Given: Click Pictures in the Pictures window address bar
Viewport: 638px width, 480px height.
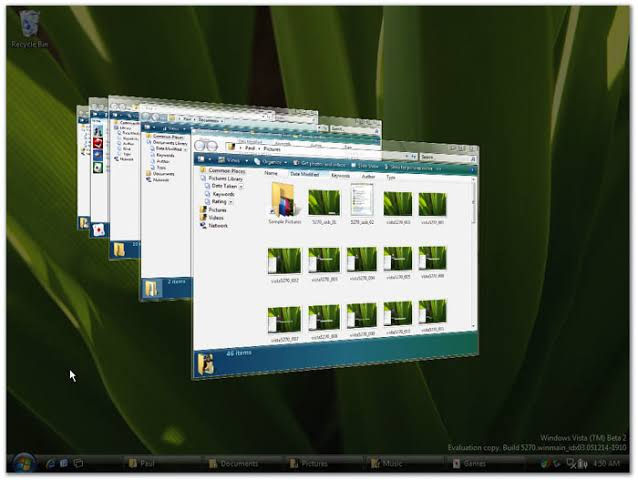Looking at the screenshot, I should [272, 149].
